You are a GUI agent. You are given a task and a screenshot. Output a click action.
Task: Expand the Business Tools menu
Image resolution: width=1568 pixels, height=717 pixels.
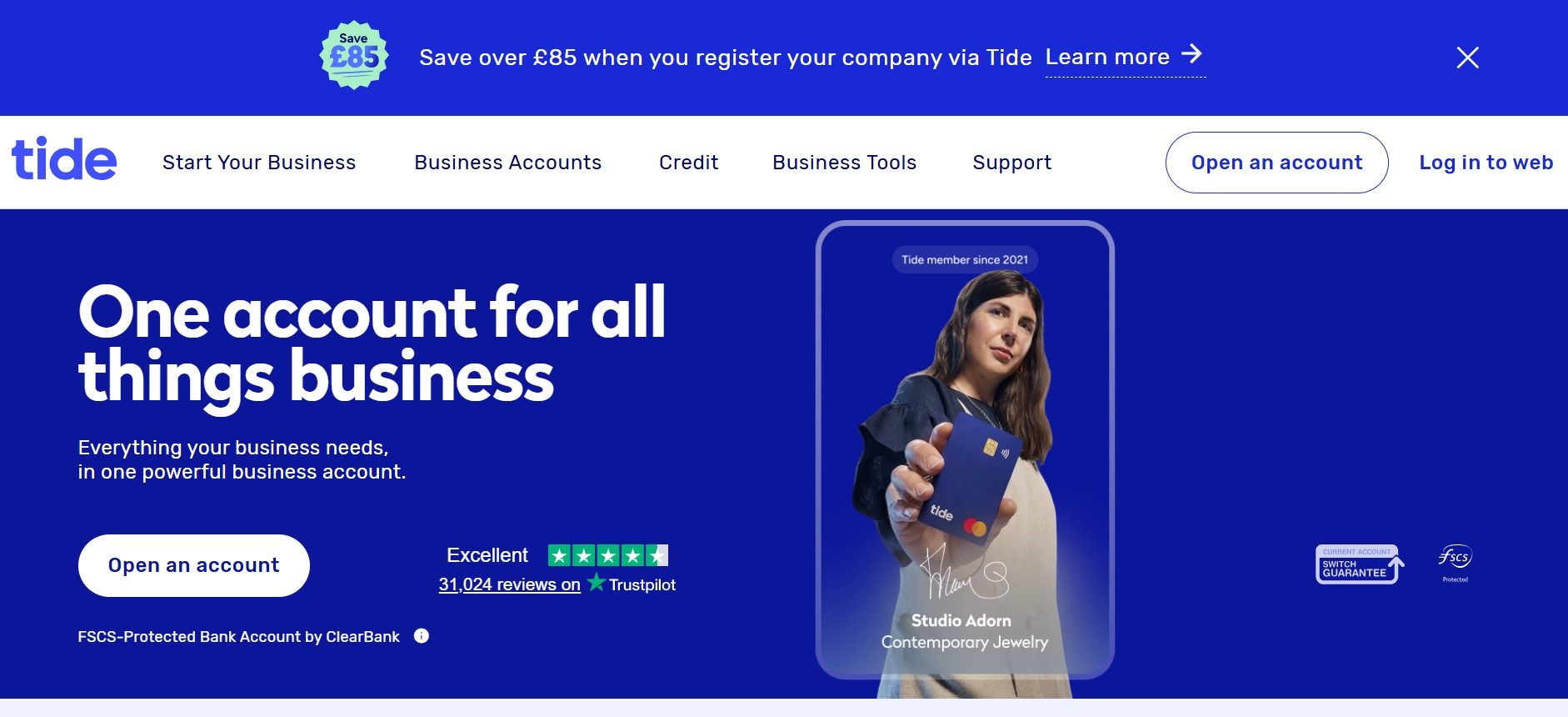pyautogui.click(x=845, y=163)
